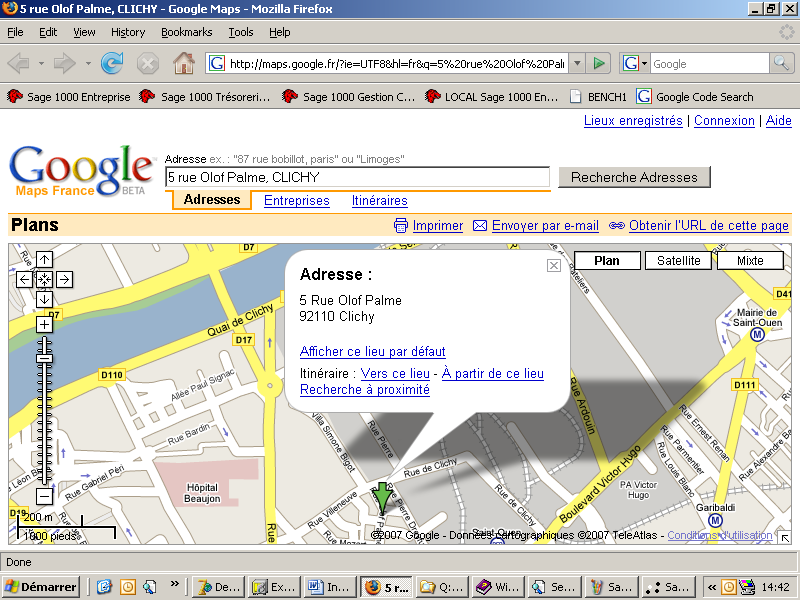Click the browser Back arrow button
Image resolution: width=800 pixels, height=600 pixels.
pos(18,64)
